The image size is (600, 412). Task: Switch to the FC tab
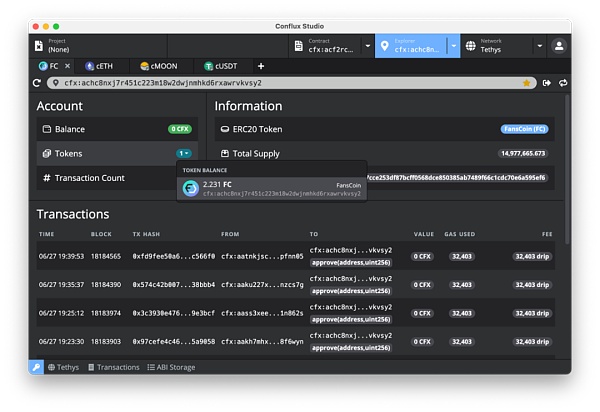pyautogui.click(x=49, y=66)
